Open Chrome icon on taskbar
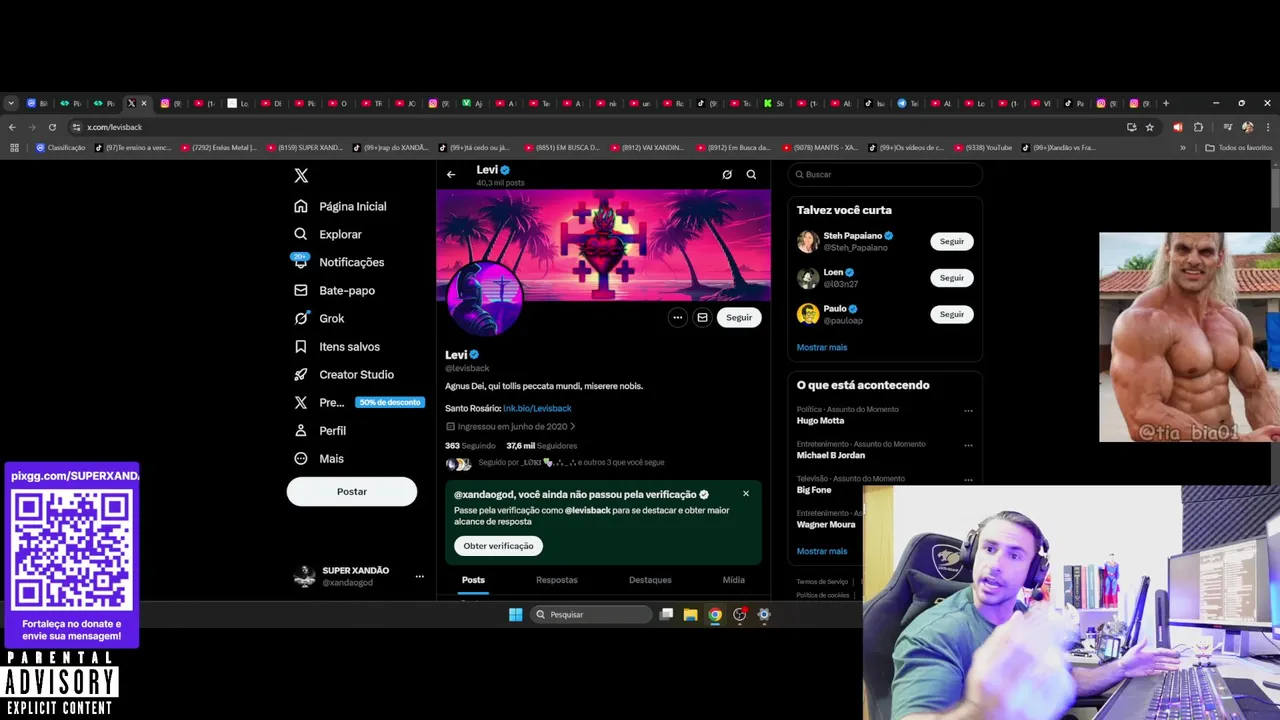Image resolution: width=1280 pixels, height=720 pixels. [x=715, y=614]
